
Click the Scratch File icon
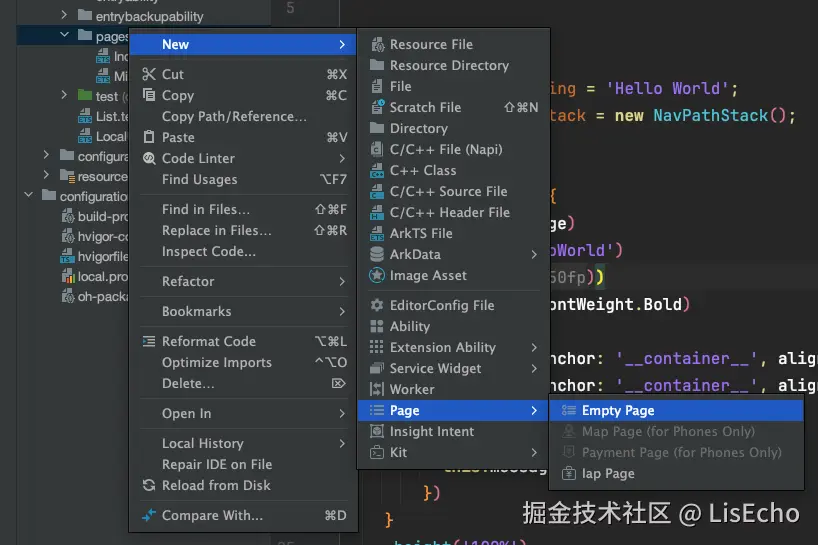tap(377, 107)
